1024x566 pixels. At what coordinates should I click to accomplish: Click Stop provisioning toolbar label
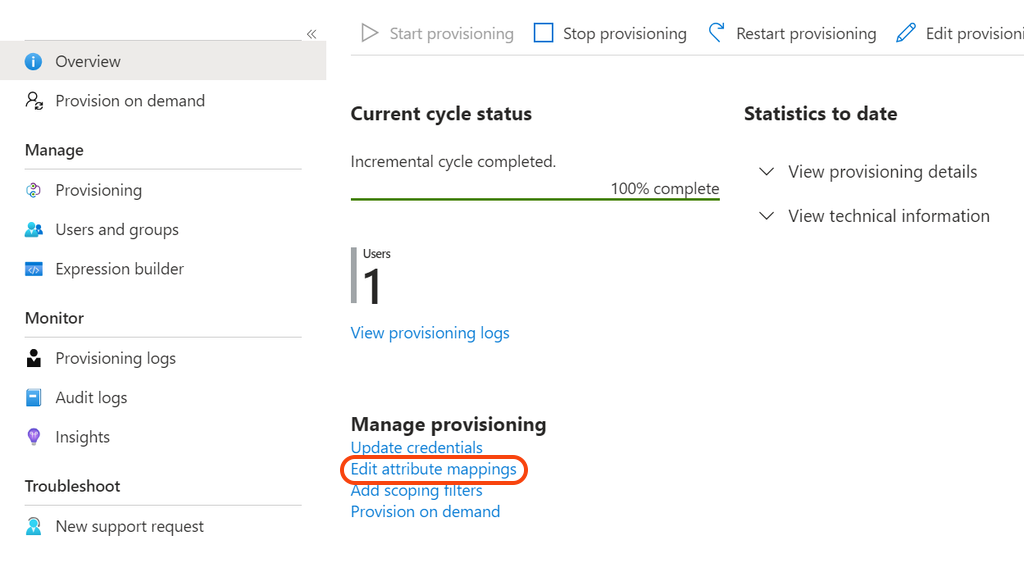click(625, 33)
